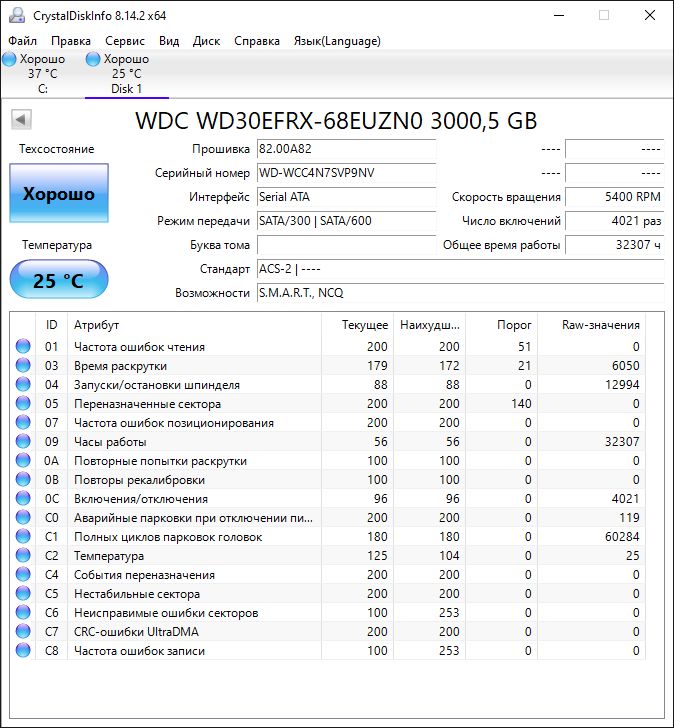Screen dimensions: 674x728
Task: Click the 25 °C temperature button
Action: pos(59,280)
